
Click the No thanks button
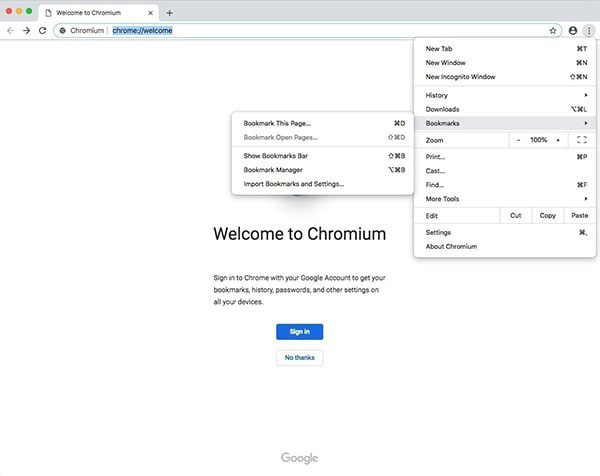coord(299,357)
